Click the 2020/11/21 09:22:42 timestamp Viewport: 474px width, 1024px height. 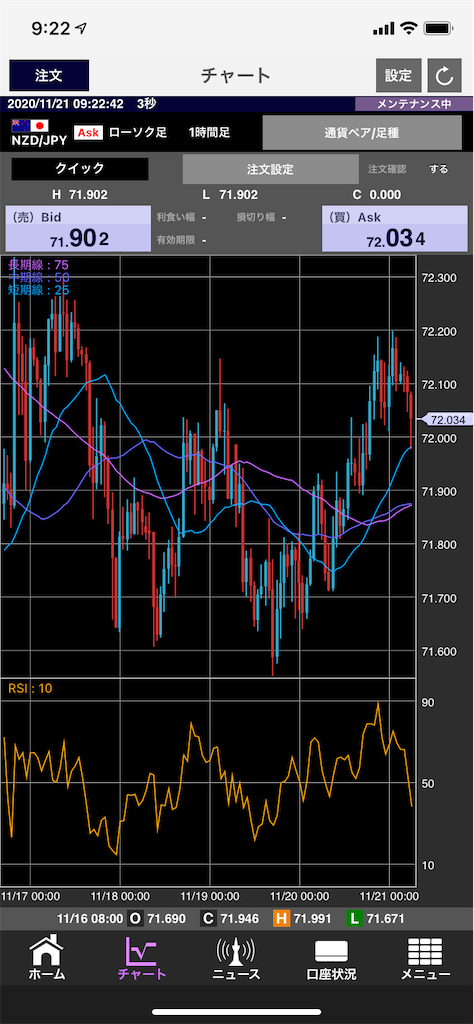click(x=65, y=104)
